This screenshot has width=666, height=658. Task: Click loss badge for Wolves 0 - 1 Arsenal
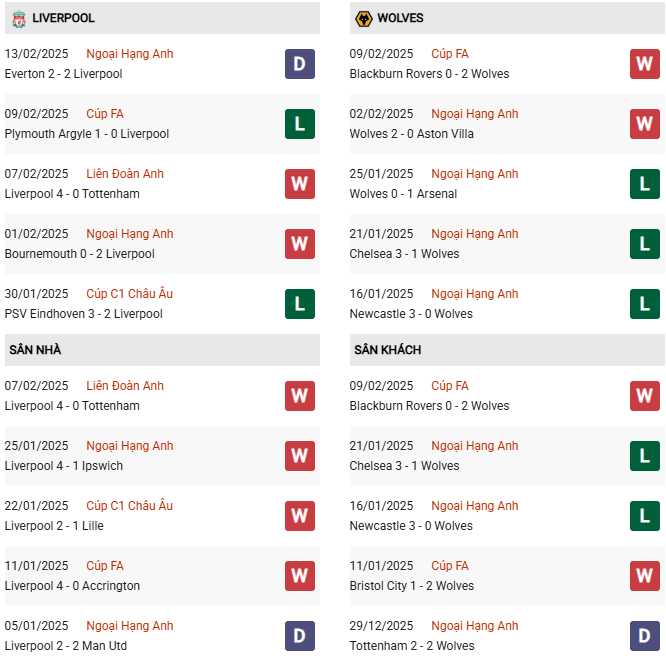pyautogui.click(x=644, y=184)
